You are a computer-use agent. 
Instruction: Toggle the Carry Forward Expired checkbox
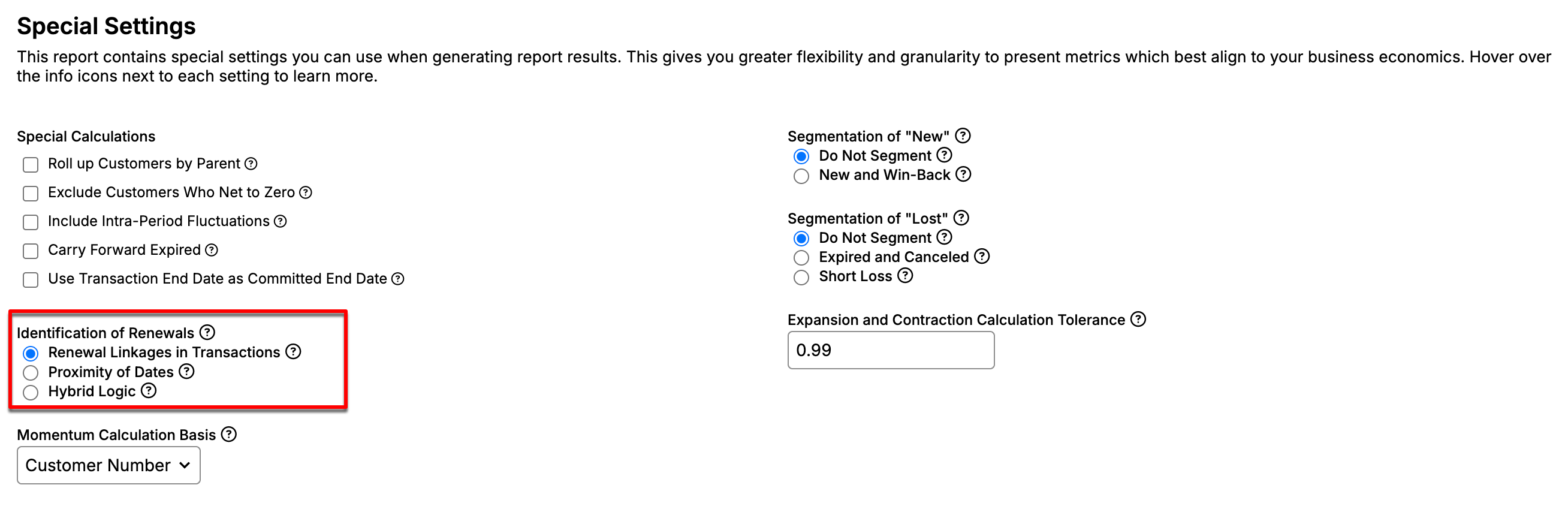[x=31, y=251]
